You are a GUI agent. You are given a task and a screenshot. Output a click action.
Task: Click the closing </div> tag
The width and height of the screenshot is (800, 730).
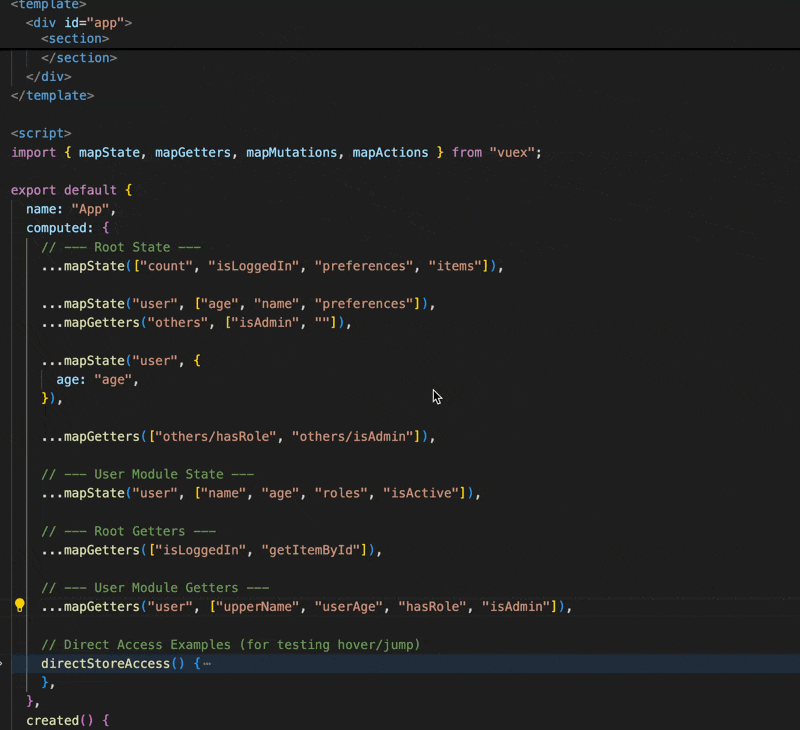(x=48, y=77)
